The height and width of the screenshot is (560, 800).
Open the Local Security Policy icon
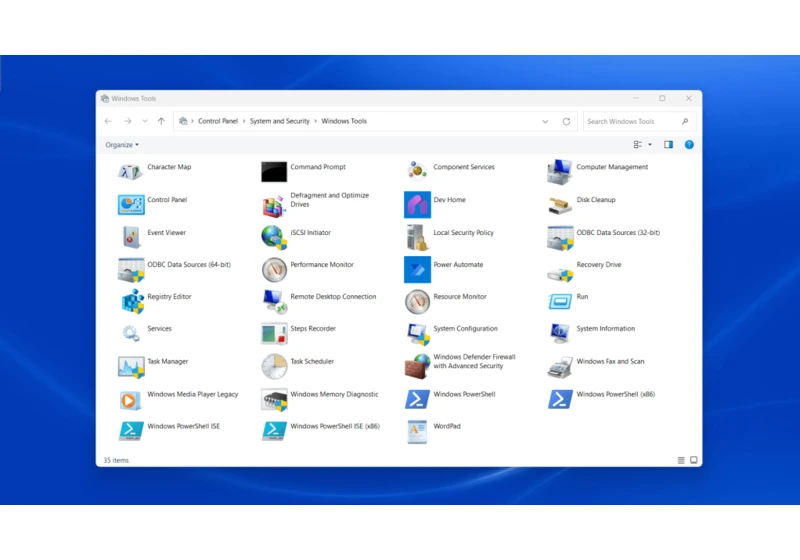[417, 237]
